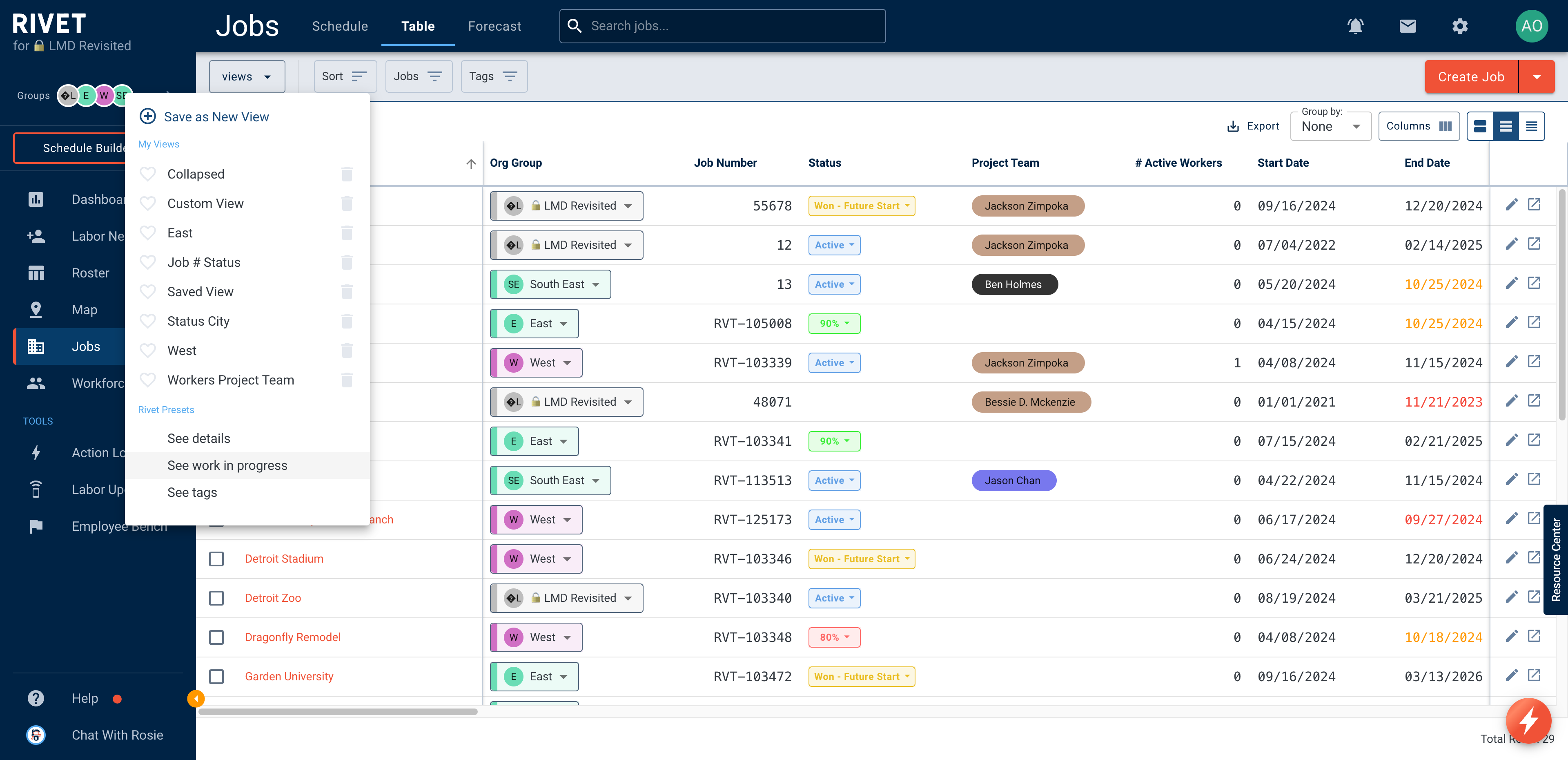The image size is (1568, 760).
Task: Favorite the East view heart
Action: click(x=147, y=233)
